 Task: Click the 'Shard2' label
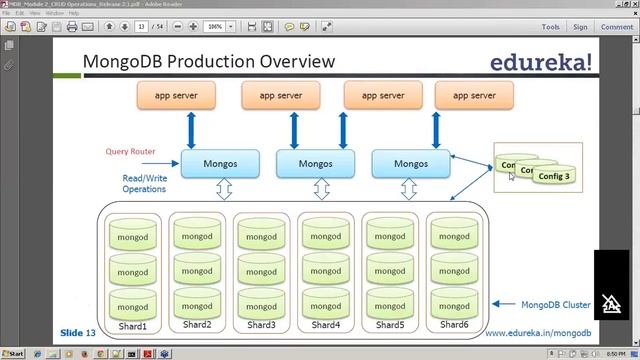coord(197,324)
